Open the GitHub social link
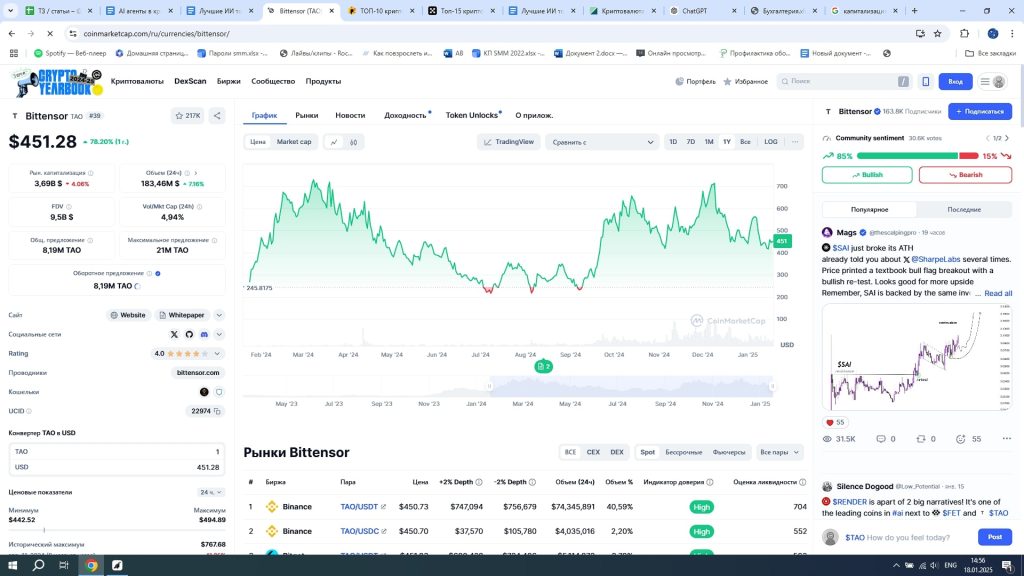1024x576 pixels. [x=189, y=334]
